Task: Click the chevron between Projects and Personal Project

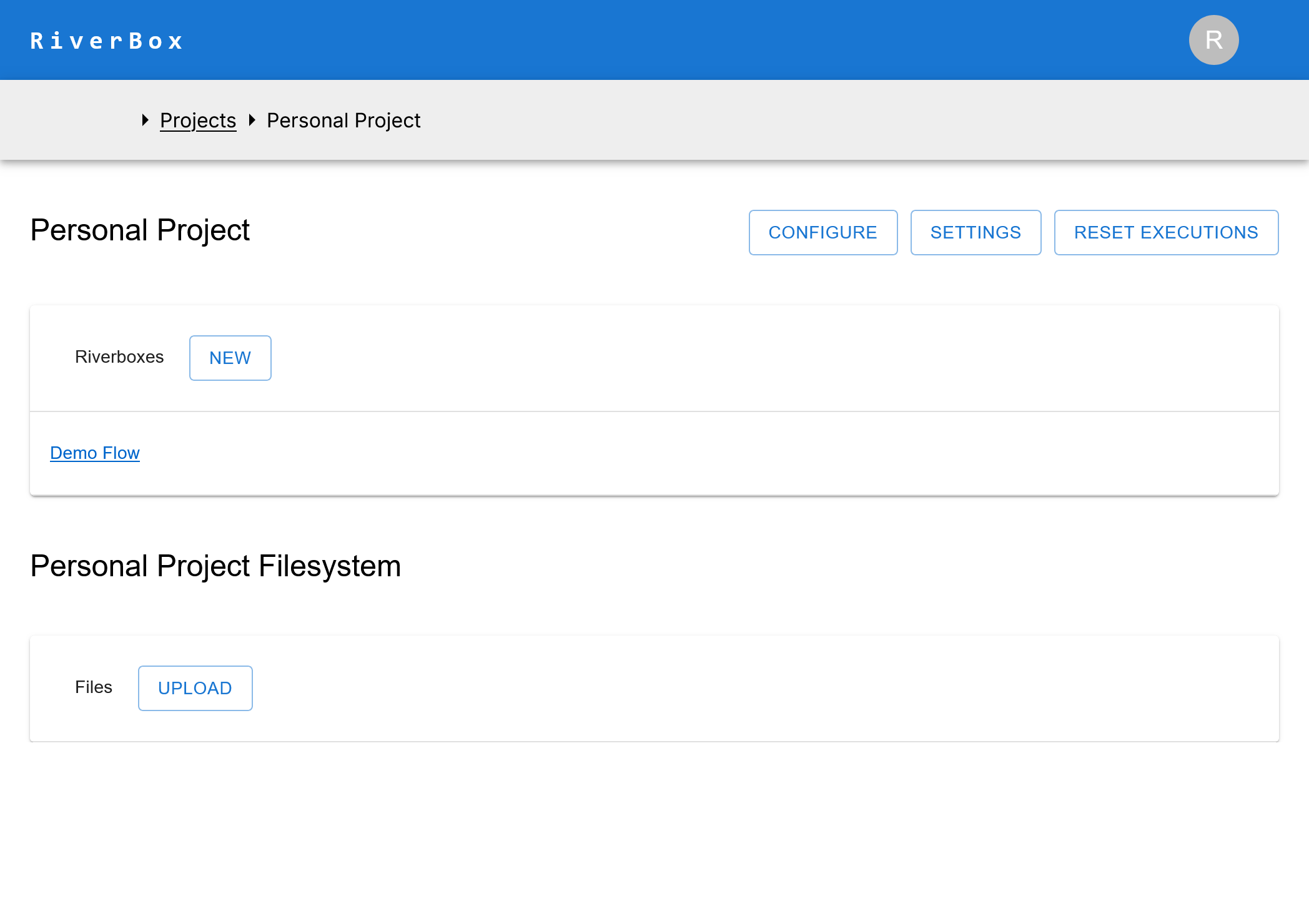Action: pyautogui.click(x=252, y=120)
